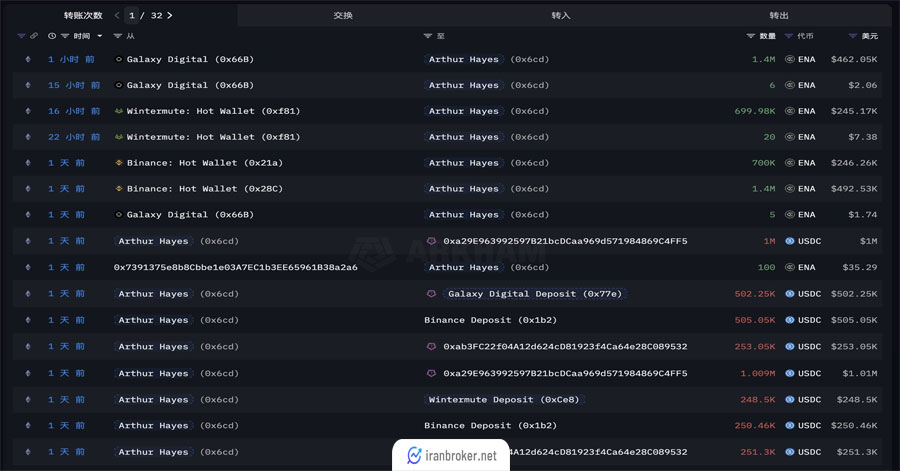
Task: Open the Arthur Hayes recipient on the $2.06 row
Action: tap(464, 85)
